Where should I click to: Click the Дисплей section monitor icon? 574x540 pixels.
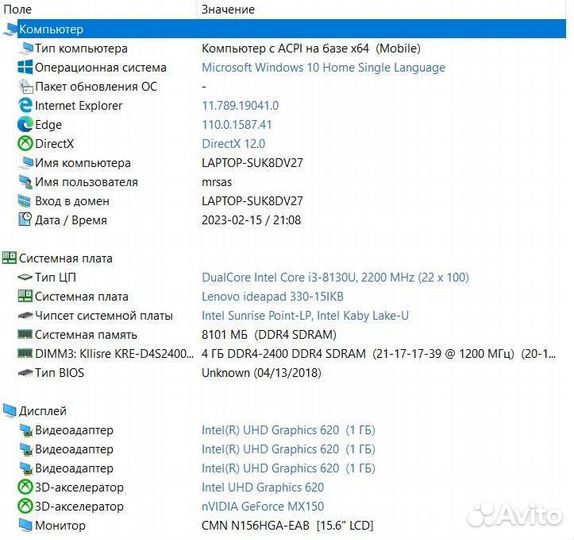point(10,411)
